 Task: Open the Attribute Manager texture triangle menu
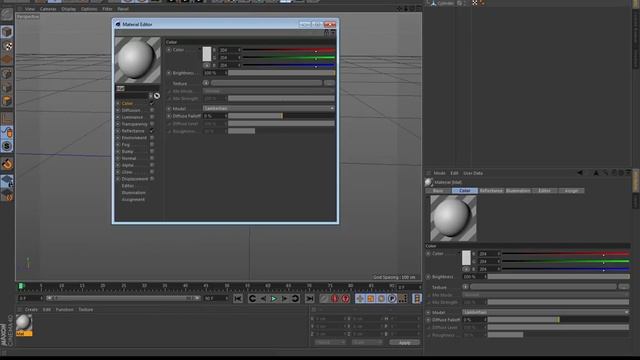pyautogui.click(x=465, y=287)
